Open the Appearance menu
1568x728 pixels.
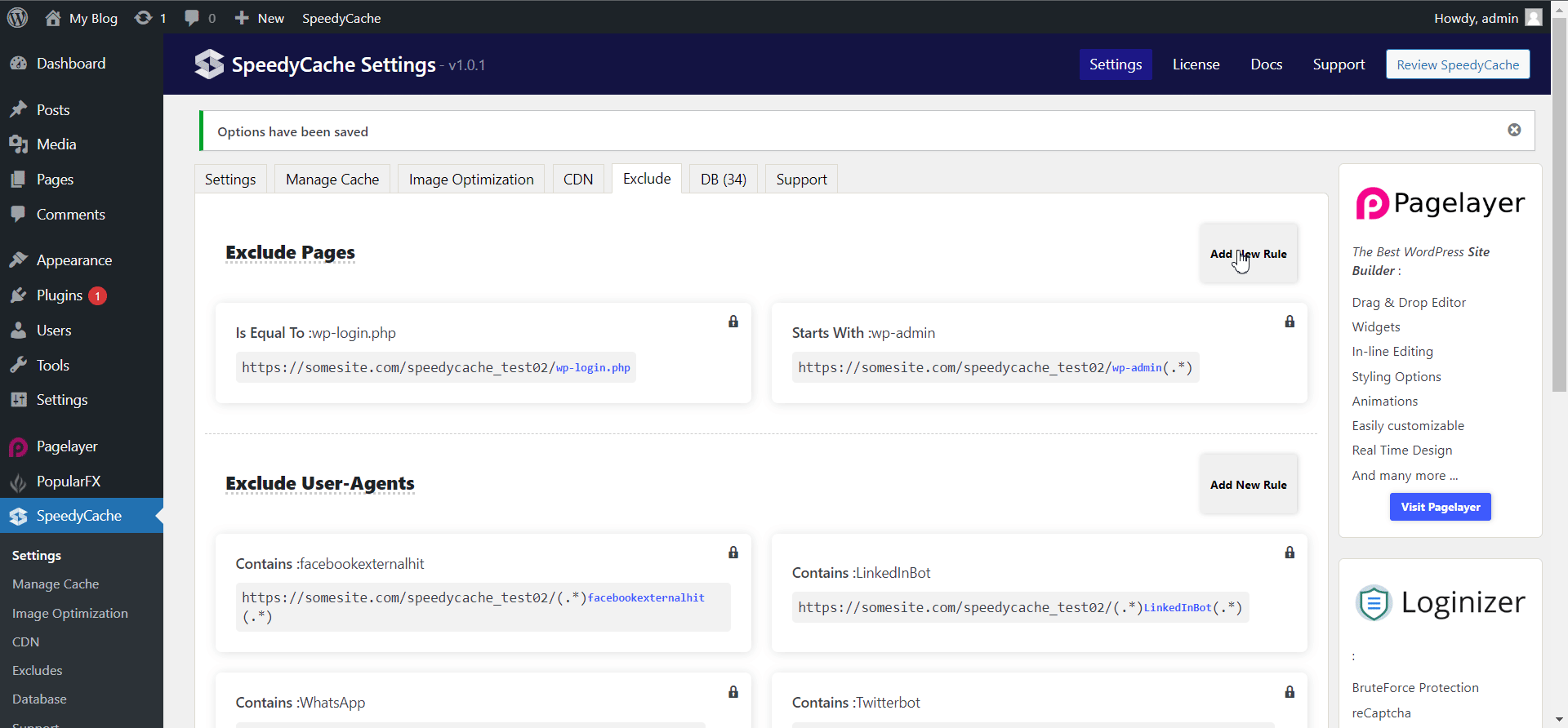point(82,260)
